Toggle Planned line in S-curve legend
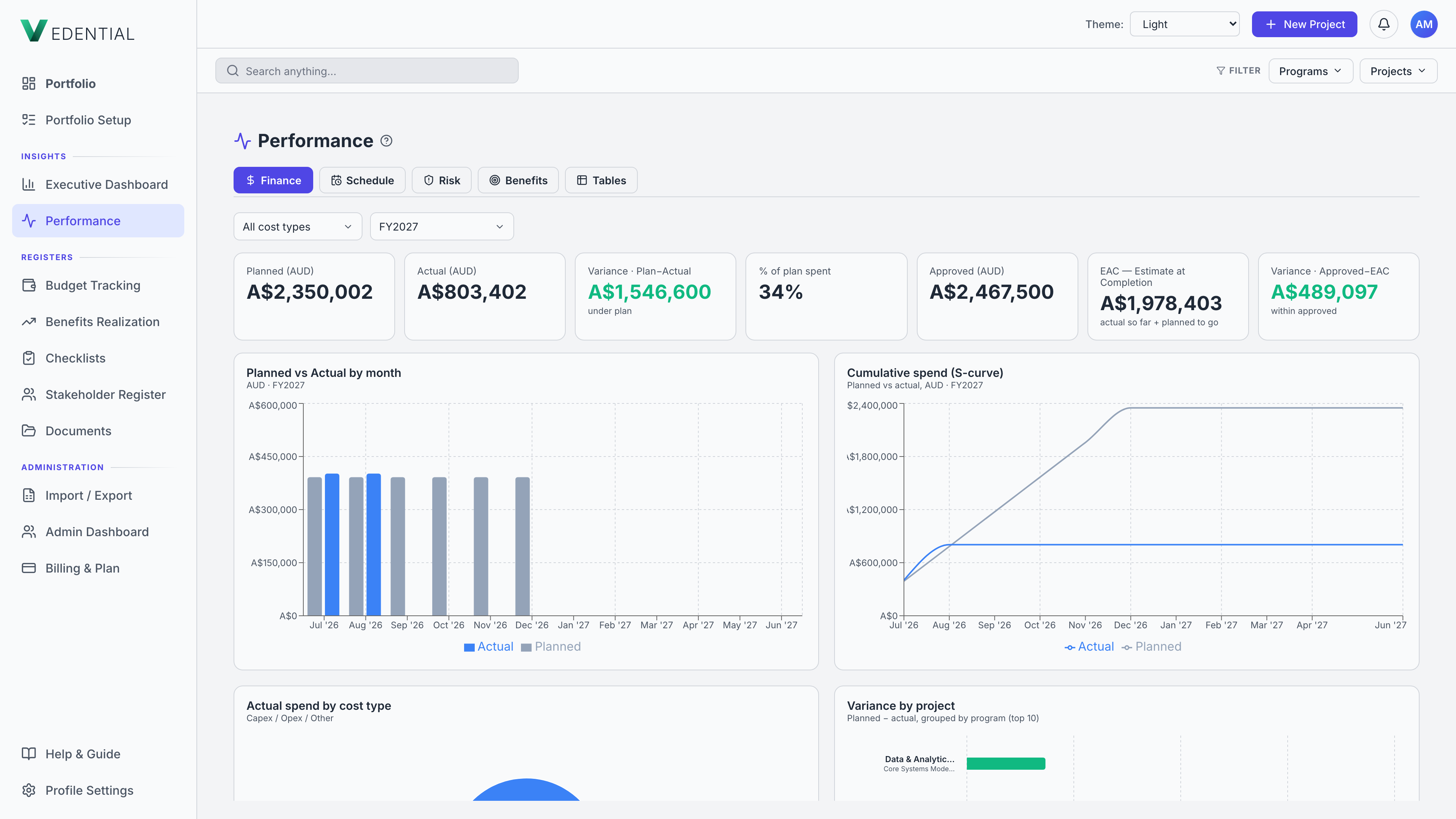The height and width of the screenshot is (819, 1456). [x=1152, y=646]
